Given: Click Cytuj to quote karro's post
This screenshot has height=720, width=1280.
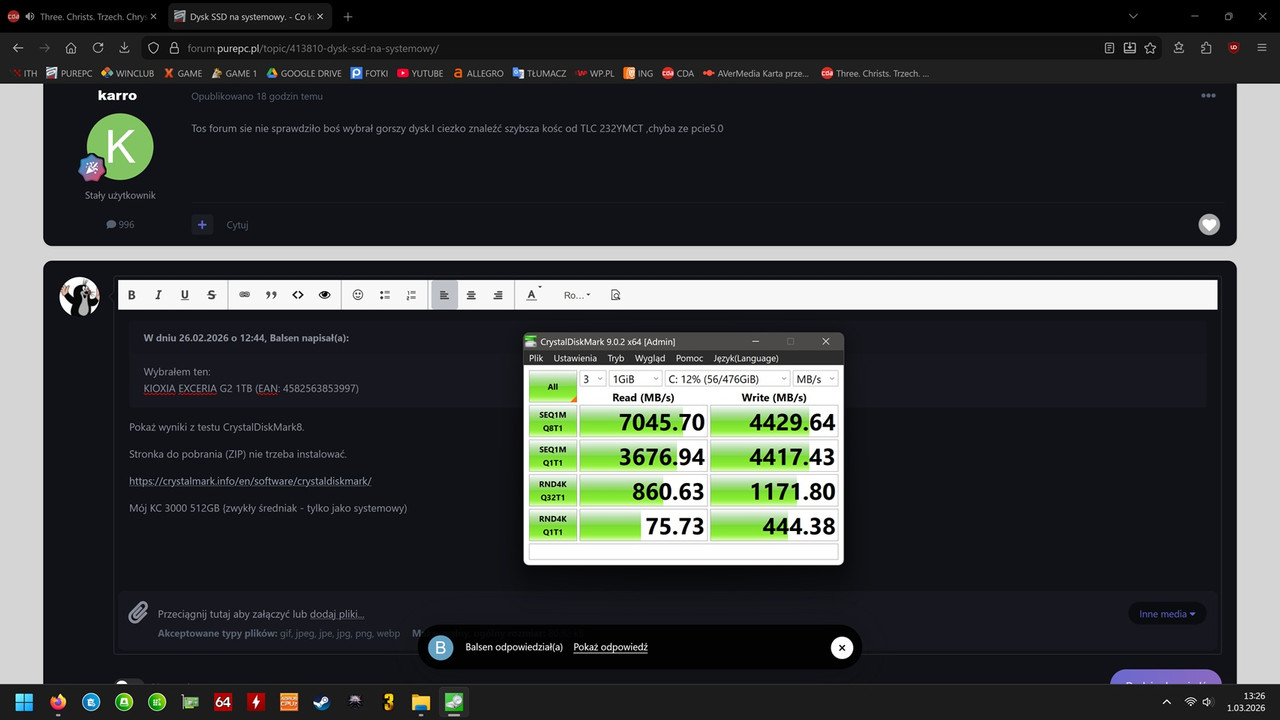Looking at the screenshot, I should tap(237, 225).
